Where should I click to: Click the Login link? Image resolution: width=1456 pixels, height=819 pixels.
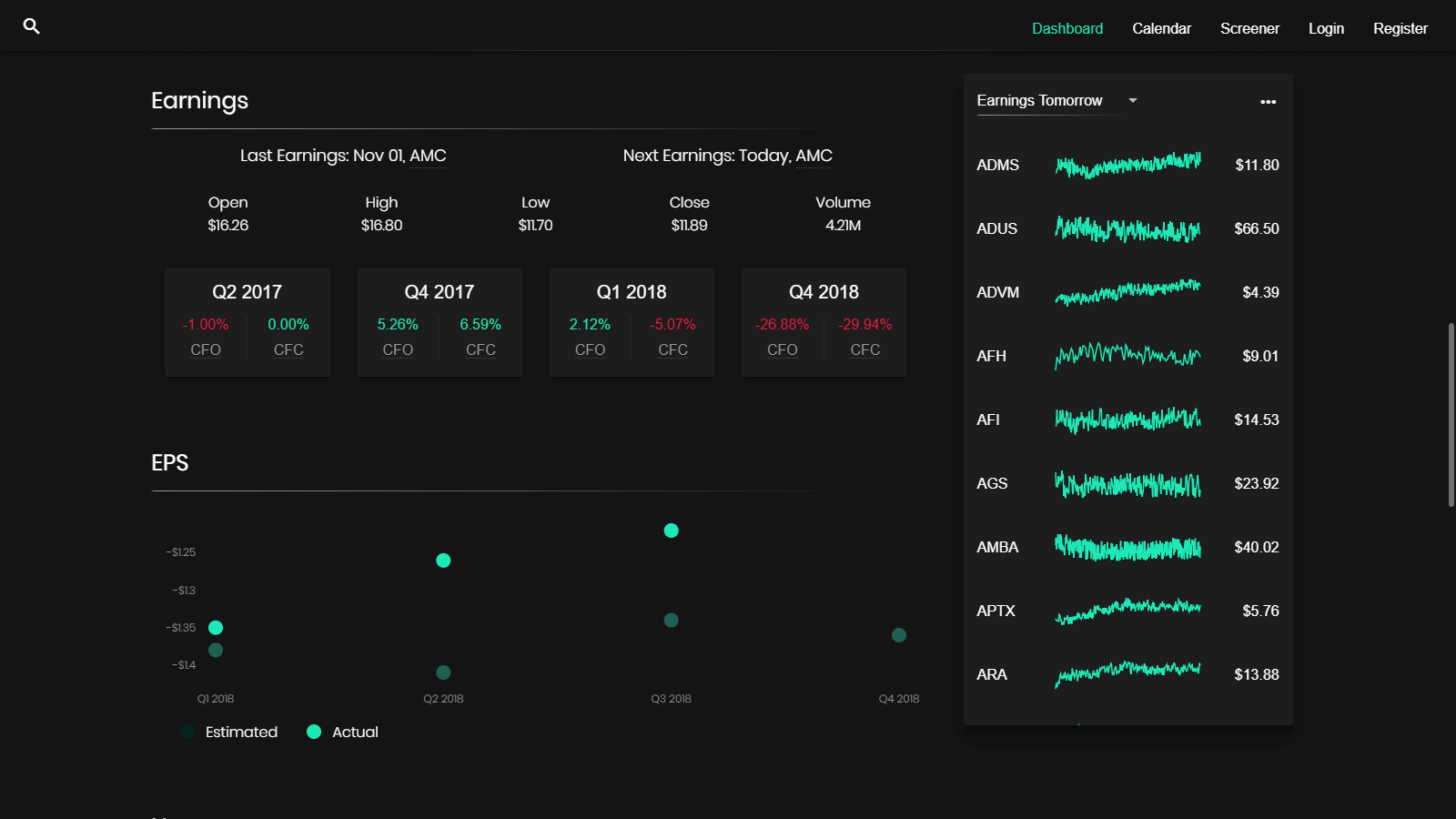tap(1326, 28)
